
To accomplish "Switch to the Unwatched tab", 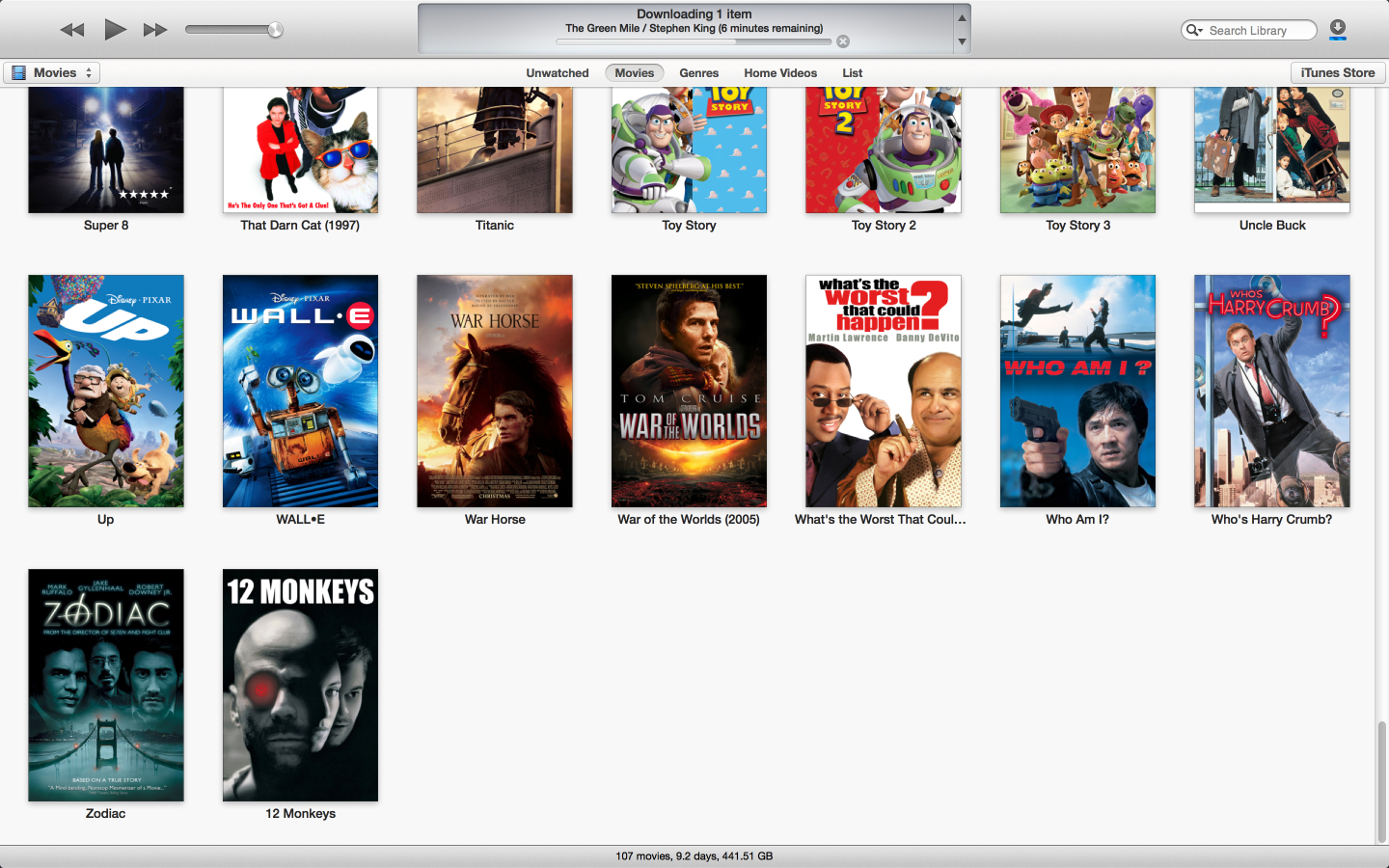I will click(x=558, y=73).
